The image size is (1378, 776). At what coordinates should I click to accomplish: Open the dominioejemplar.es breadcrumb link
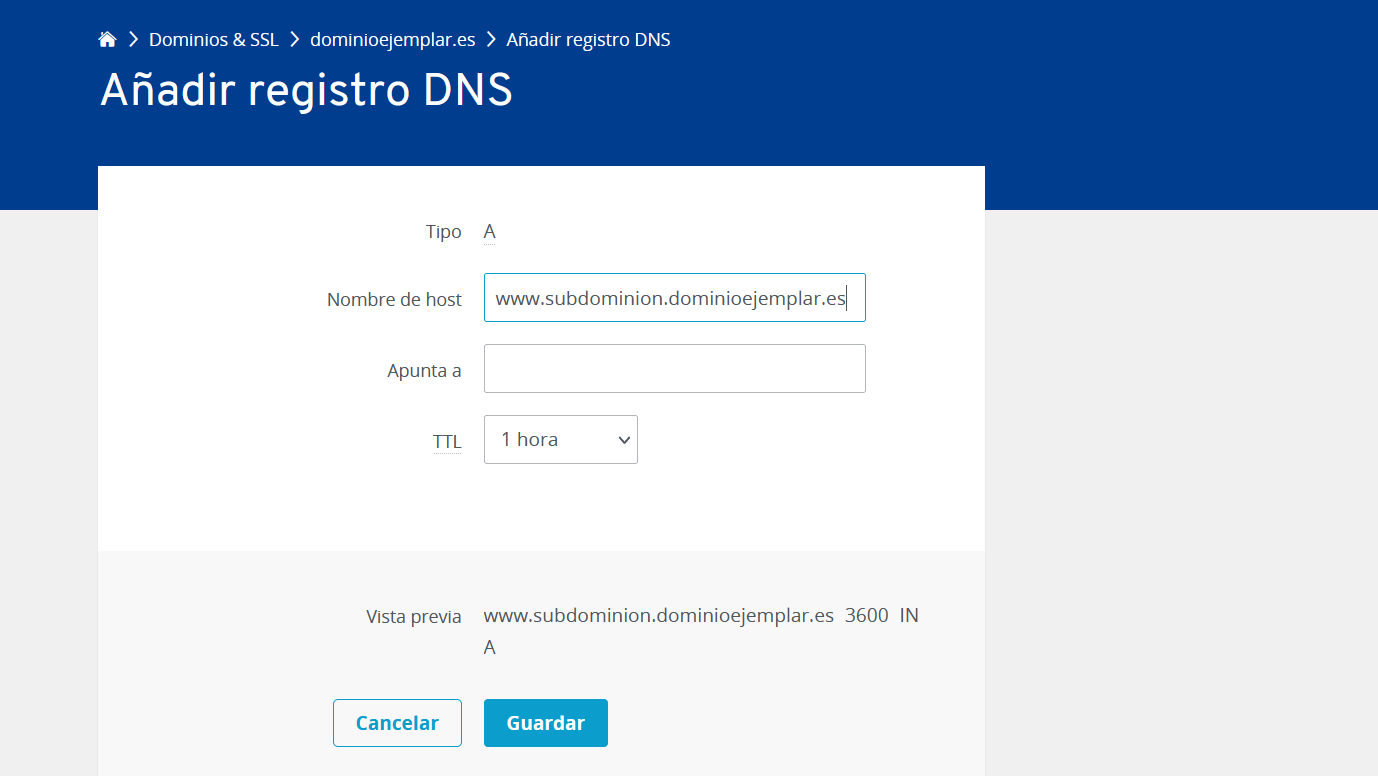click(x=393, y=40)
